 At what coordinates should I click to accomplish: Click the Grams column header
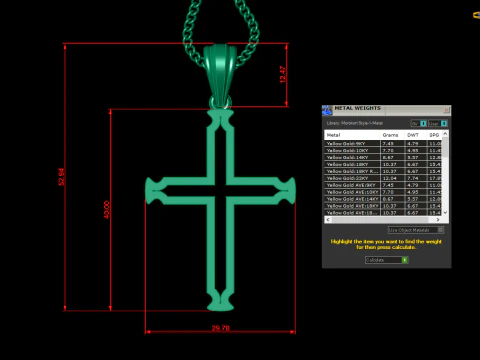click(x=392, y=135)
